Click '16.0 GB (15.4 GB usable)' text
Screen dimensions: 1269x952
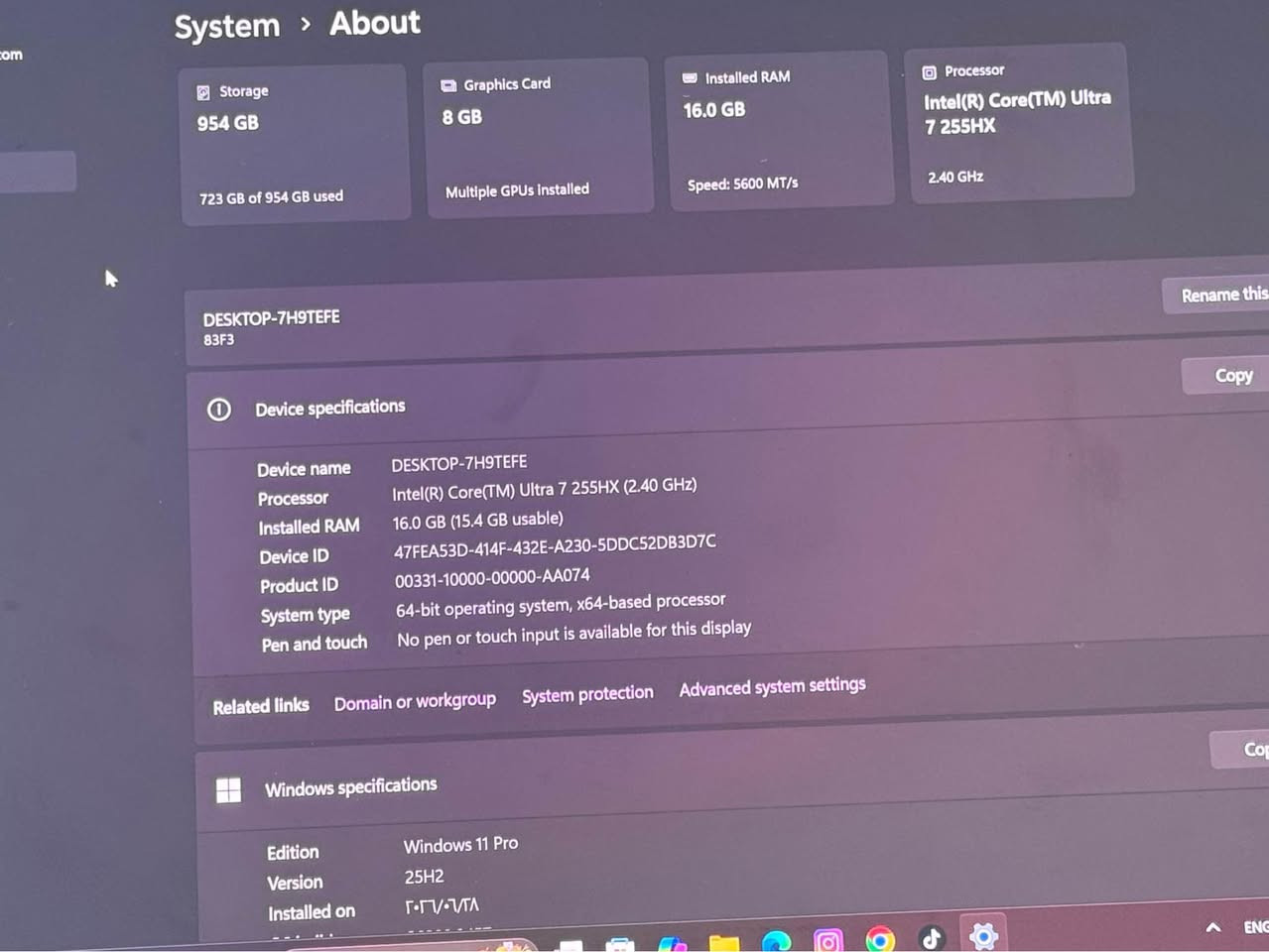coord(477,520)
